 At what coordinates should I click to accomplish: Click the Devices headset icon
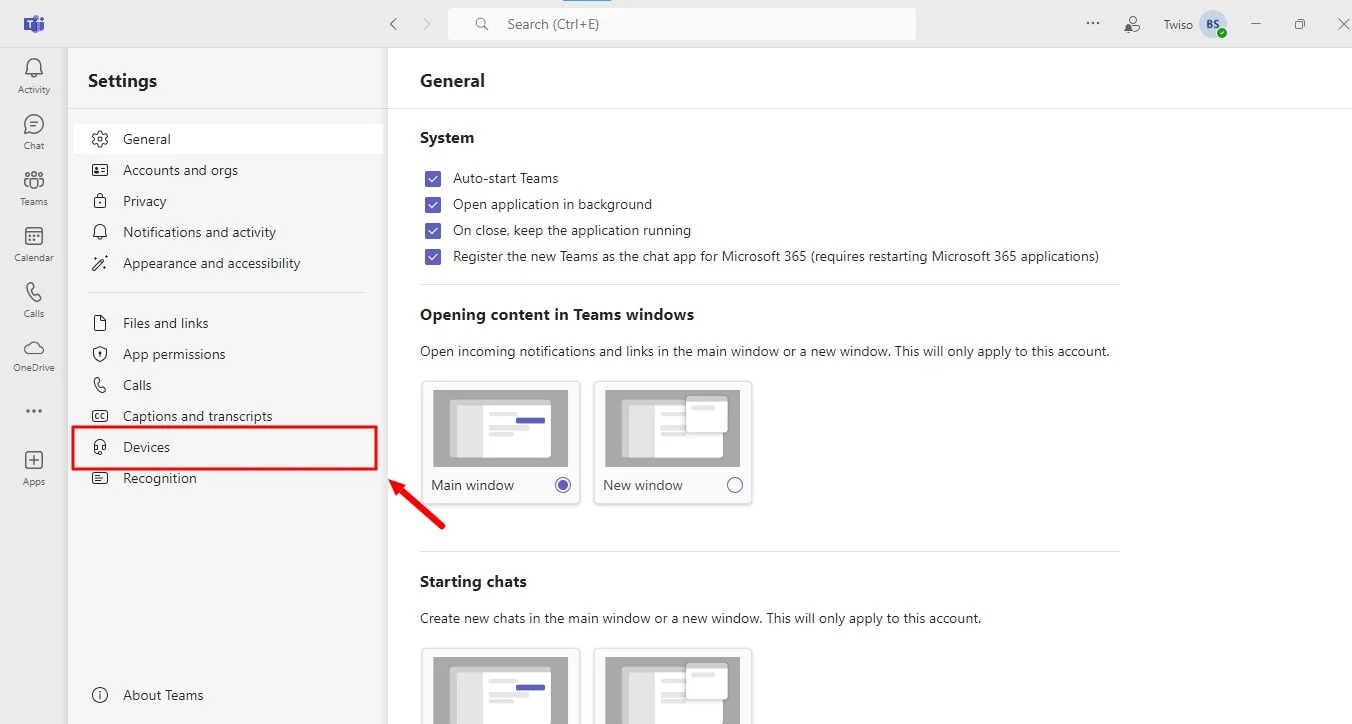pyautogui.click(x=100, y=447)
